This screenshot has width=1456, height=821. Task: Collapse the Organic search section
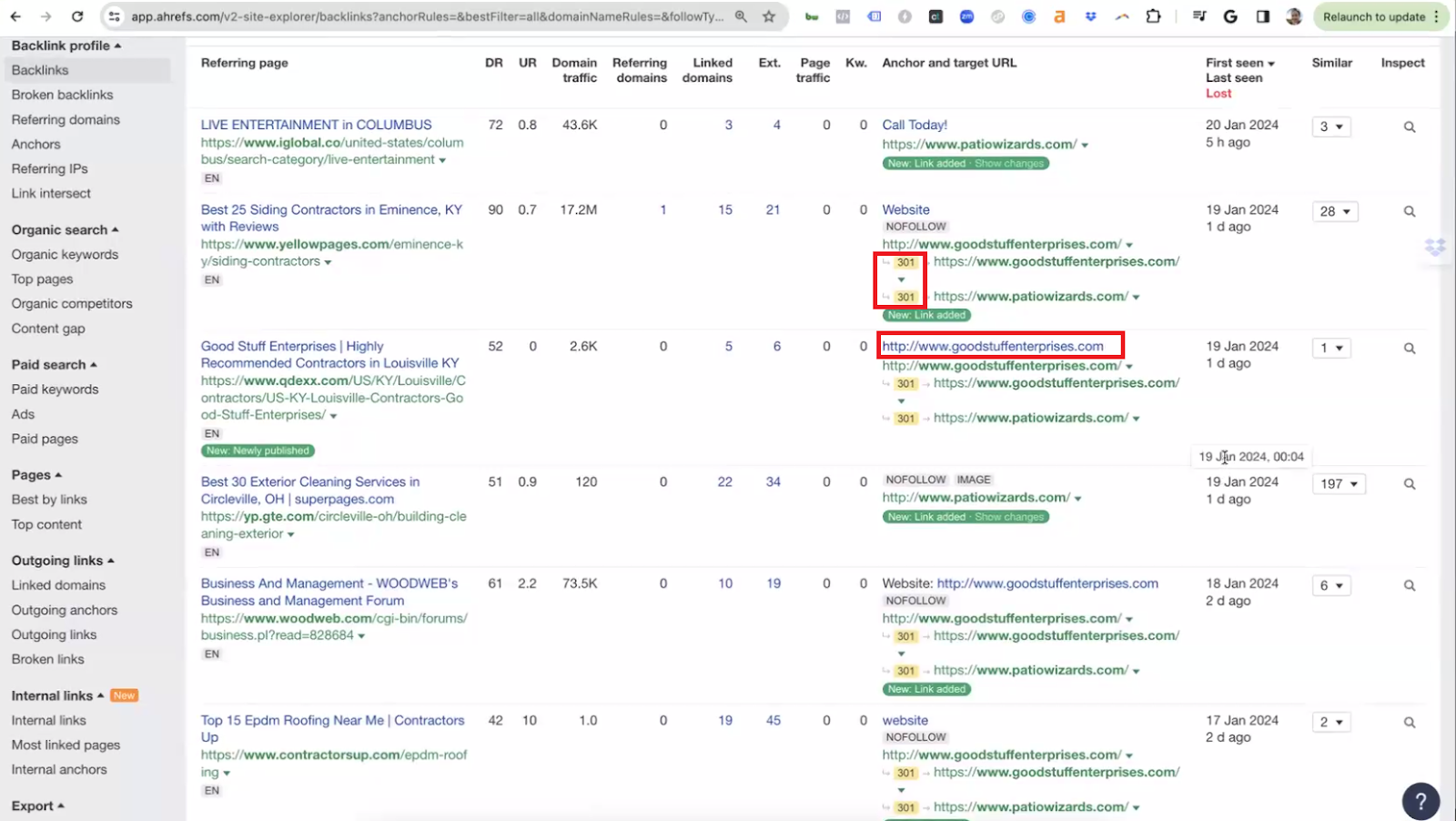tap(65, 230)
